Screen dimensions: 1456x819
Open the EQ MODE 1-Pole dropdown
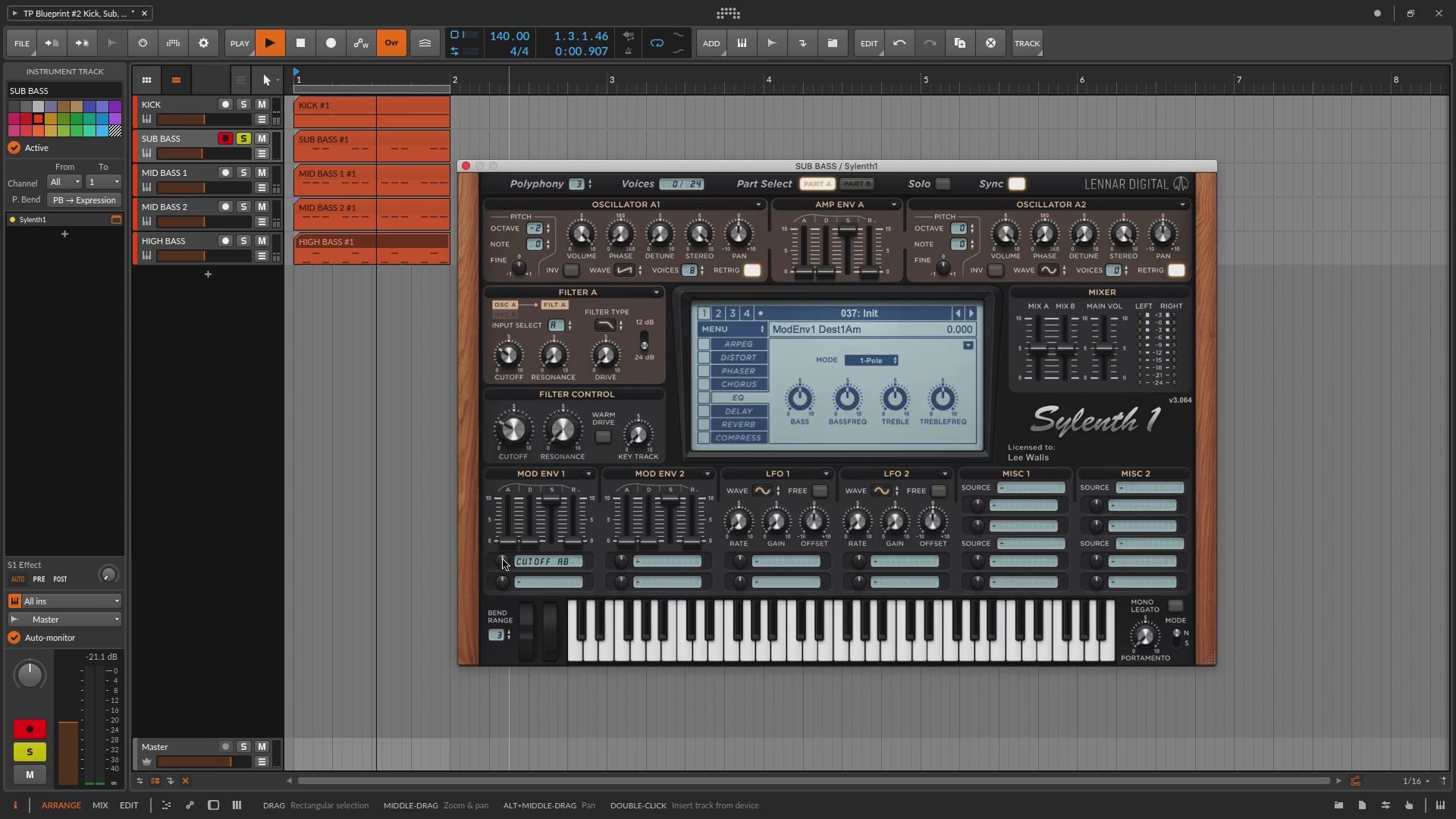click(871, 360)
